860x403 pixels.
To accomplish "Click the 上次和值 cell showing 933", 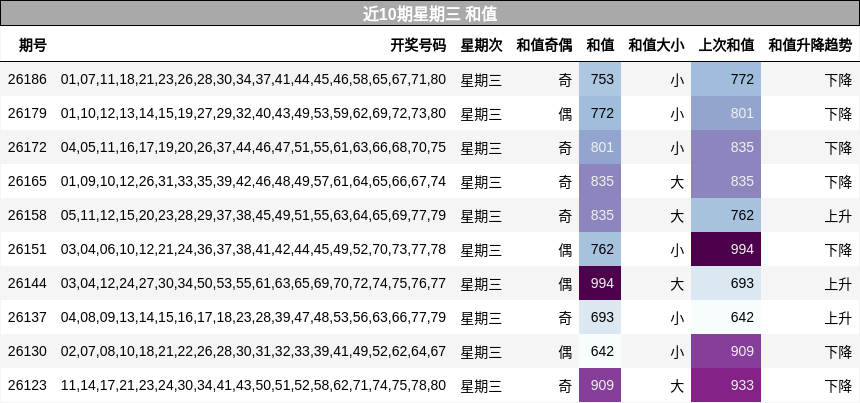I will (726, 385).
